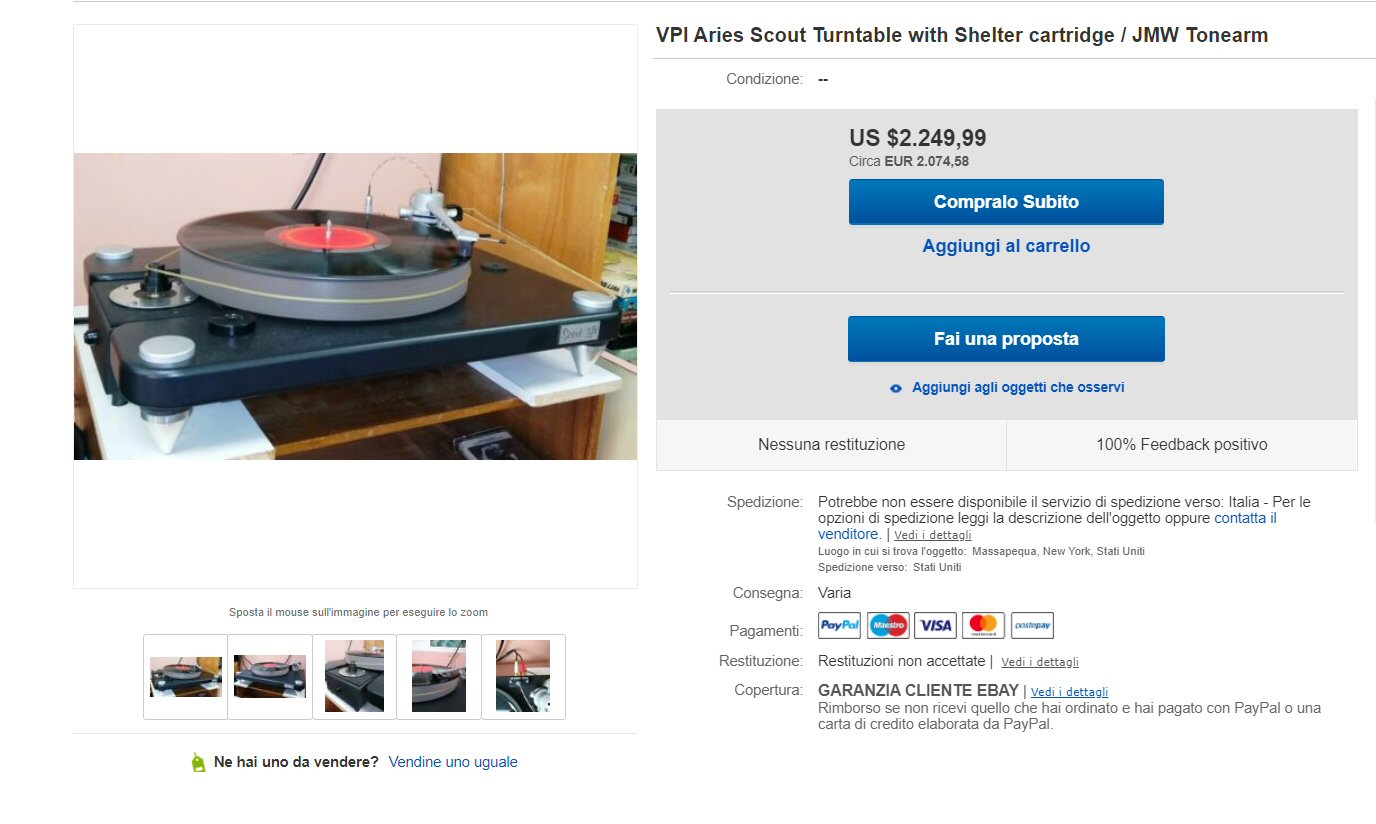
Task: Click the Mastercard payment icon
Action: [984, 626]
